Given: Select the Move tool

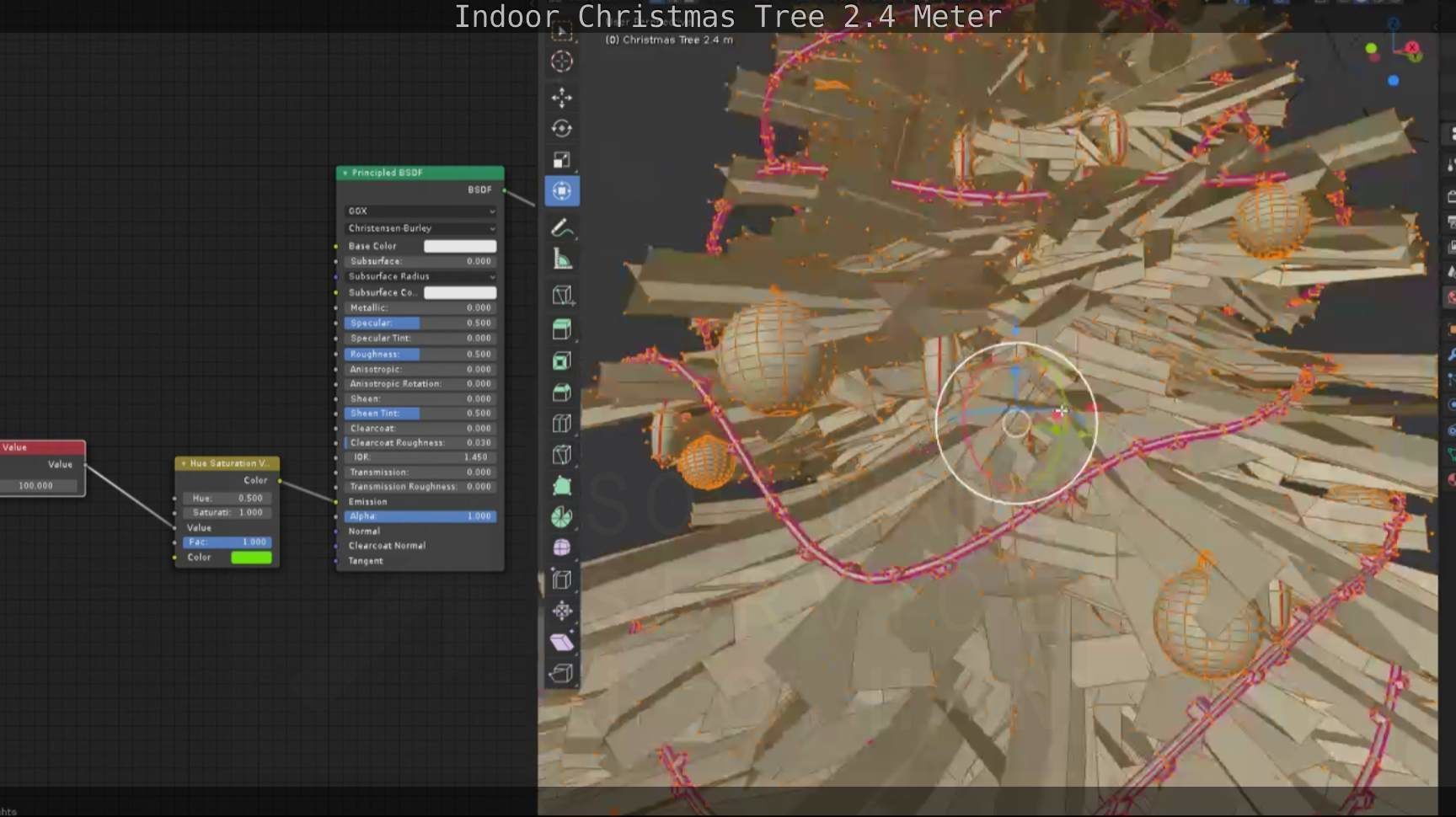Looking at the screenshot, I should [x=562, y=98].
